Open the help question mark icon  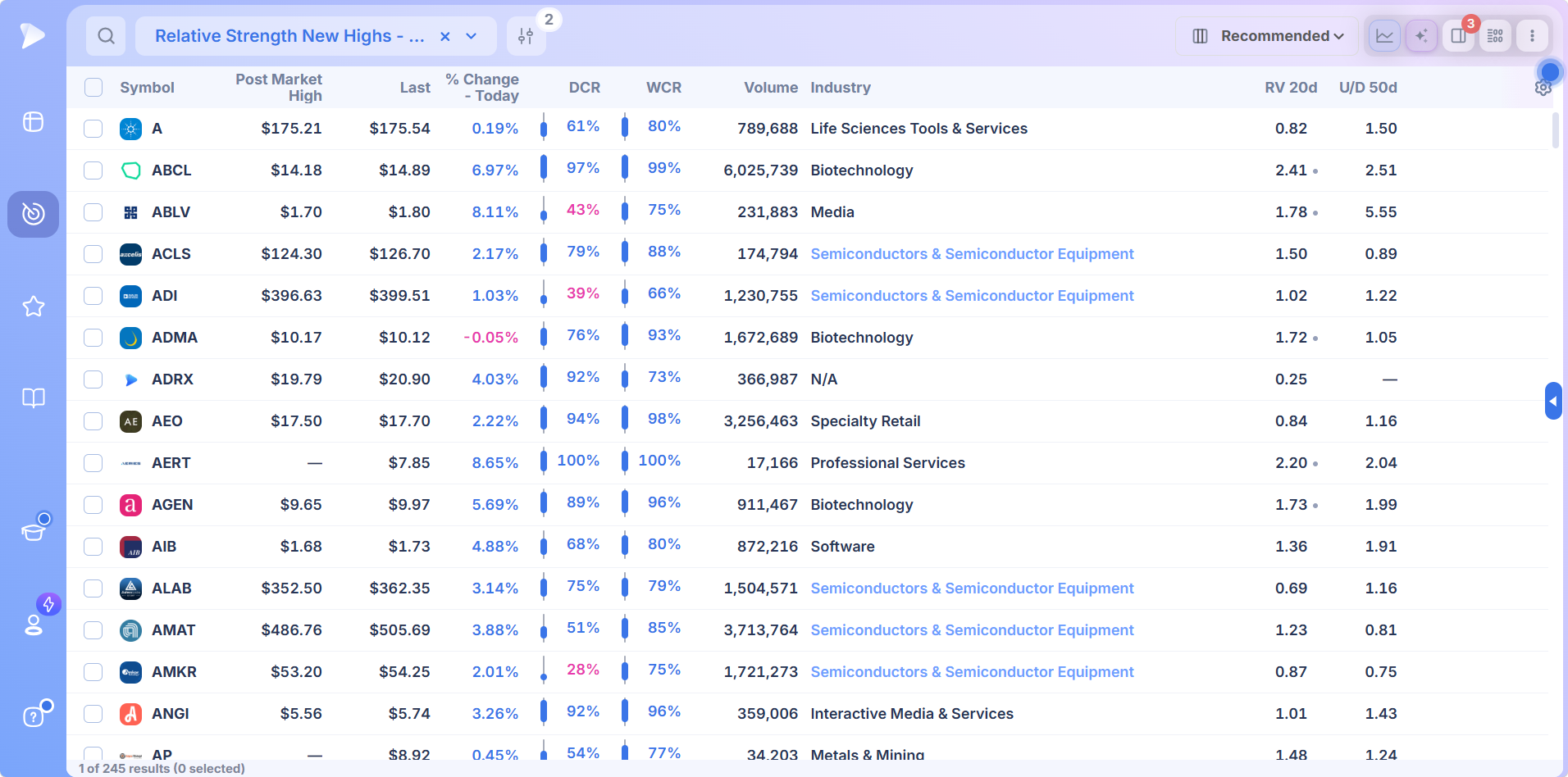point(33,716)
